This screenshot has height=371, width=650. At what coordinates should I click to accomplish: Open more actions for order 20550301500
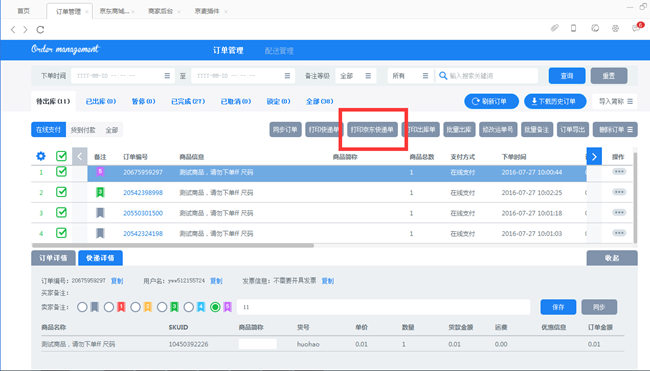click(x=619, y=212)
